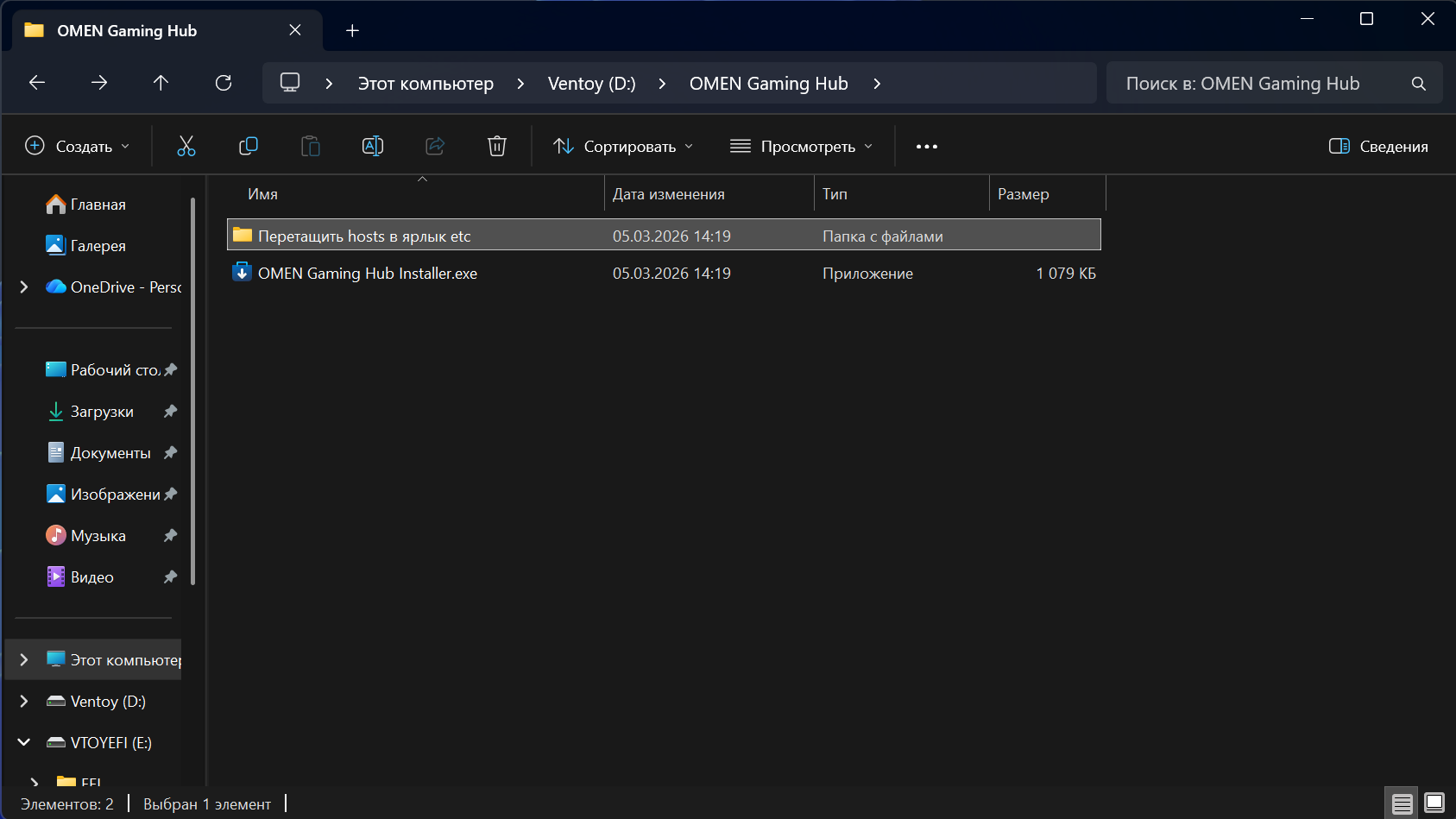The image size is (1456, 819).
Task: Delete selection with the trash icon
Action: point(497,146)
